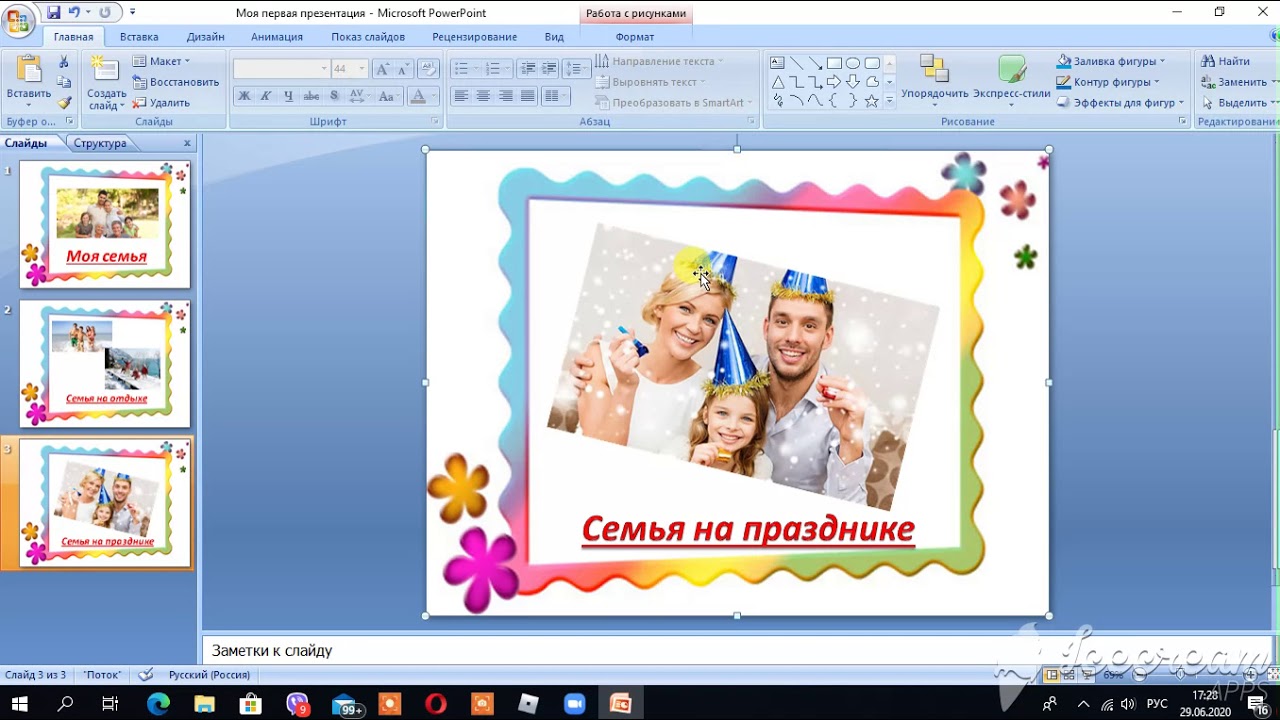Screen dimensions: 1280x720
Task: Choose the five-point star shape
Action: click(872, 101)
